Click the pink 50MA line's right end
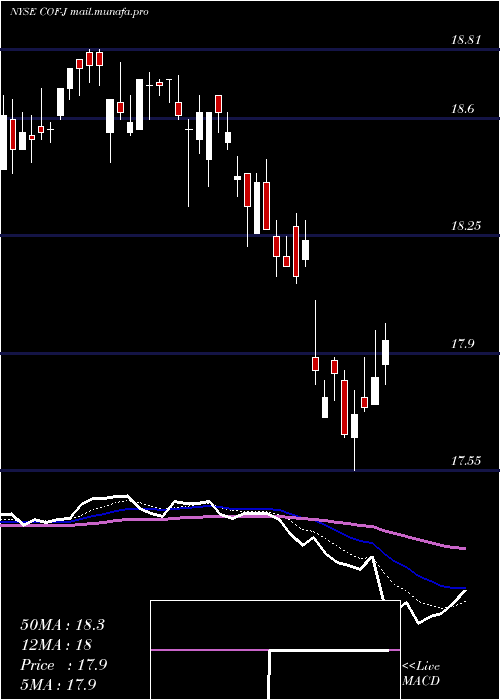This screenshot has height=700, width=500. [x=464, y=548]
